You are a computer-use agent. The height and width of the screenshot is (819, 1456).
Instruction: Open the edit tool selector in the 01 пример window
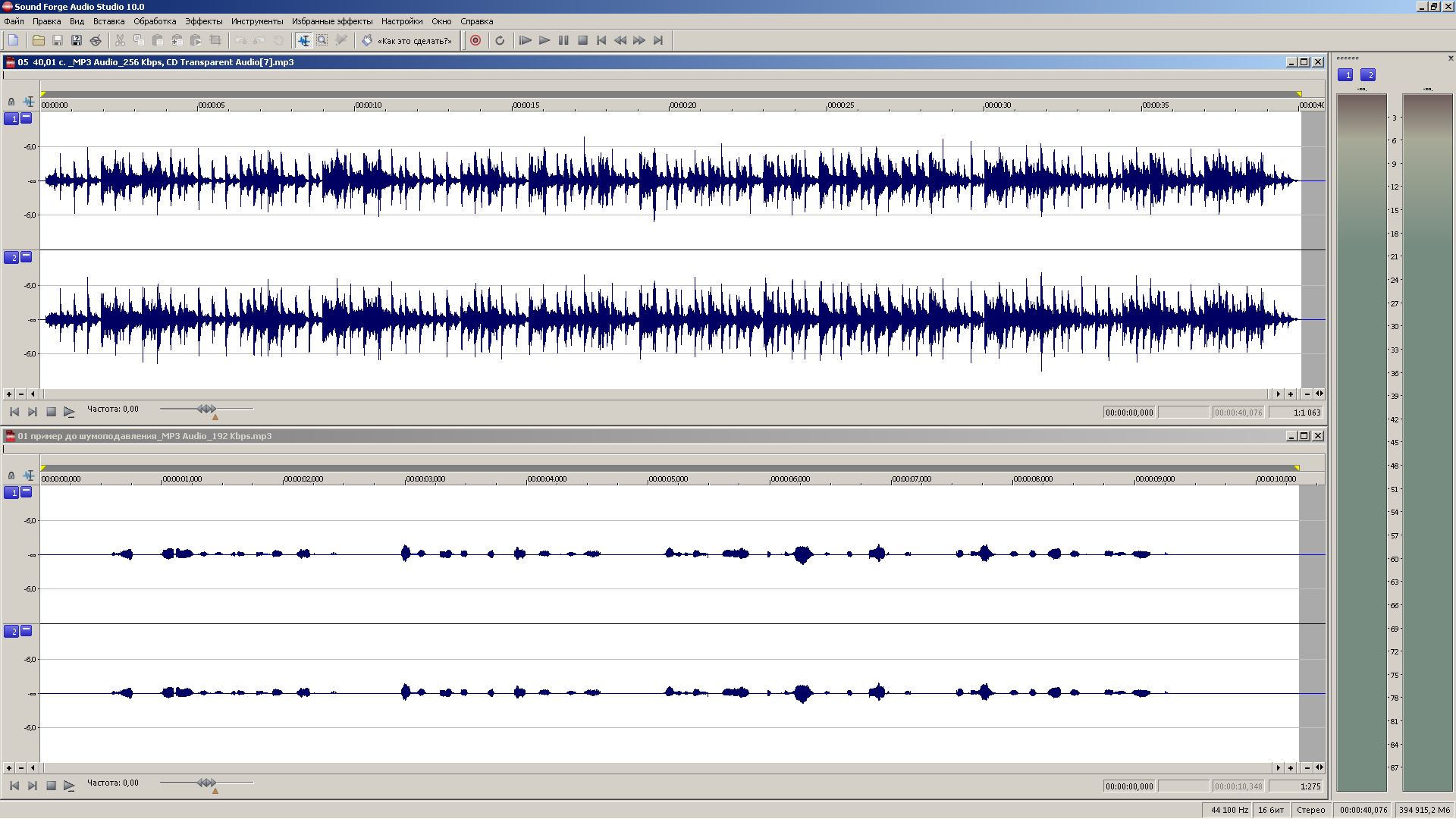point(29,475)
